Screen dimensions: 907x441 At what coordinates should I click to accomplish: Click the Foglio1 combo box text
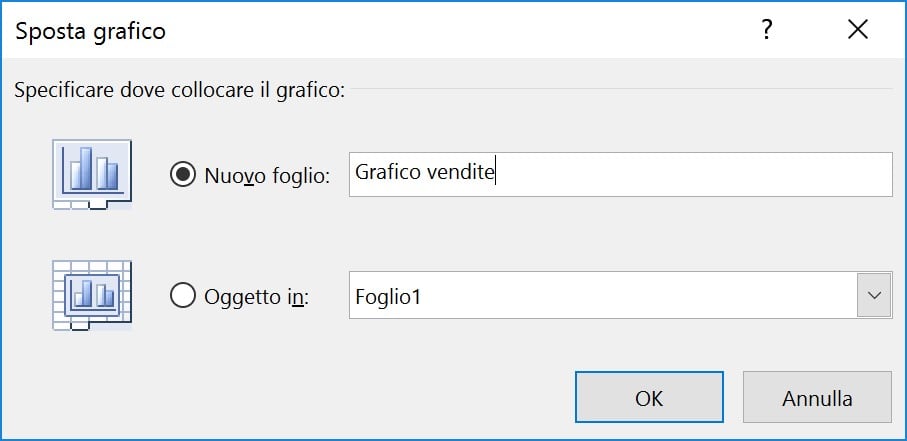[388, 296]
